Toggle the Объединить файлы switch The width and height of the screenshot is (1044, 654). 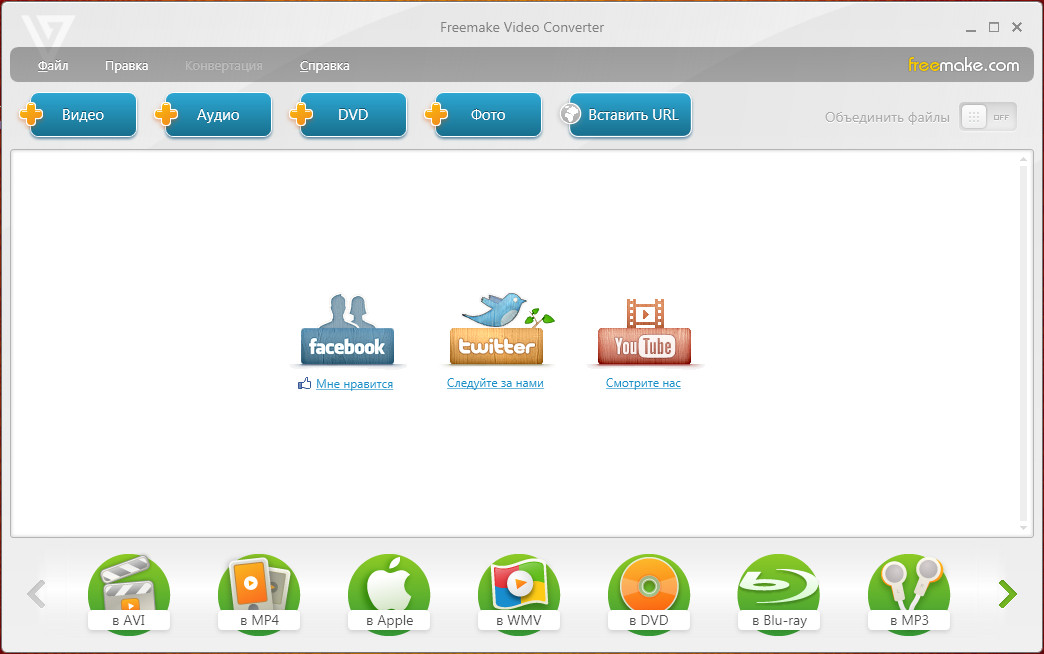click(987, 116)
